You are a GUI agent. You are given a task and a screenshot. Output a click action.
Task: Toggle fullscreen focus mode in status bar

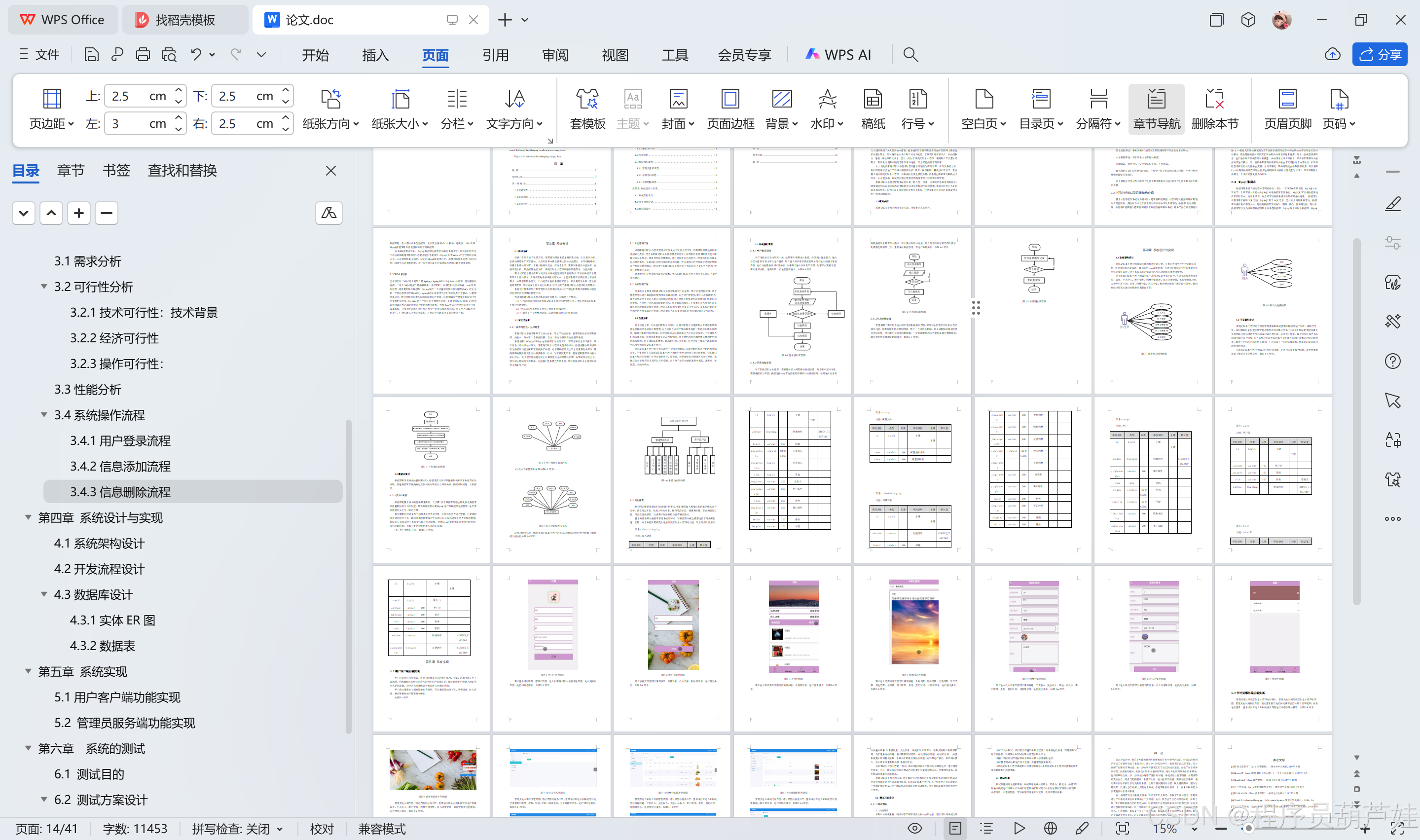1122,828
